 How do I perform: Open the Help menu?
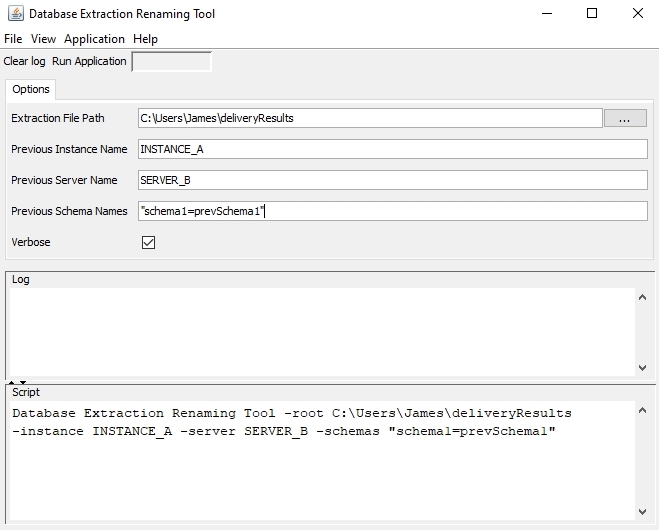pyautogui.click(x=145, y=39)
